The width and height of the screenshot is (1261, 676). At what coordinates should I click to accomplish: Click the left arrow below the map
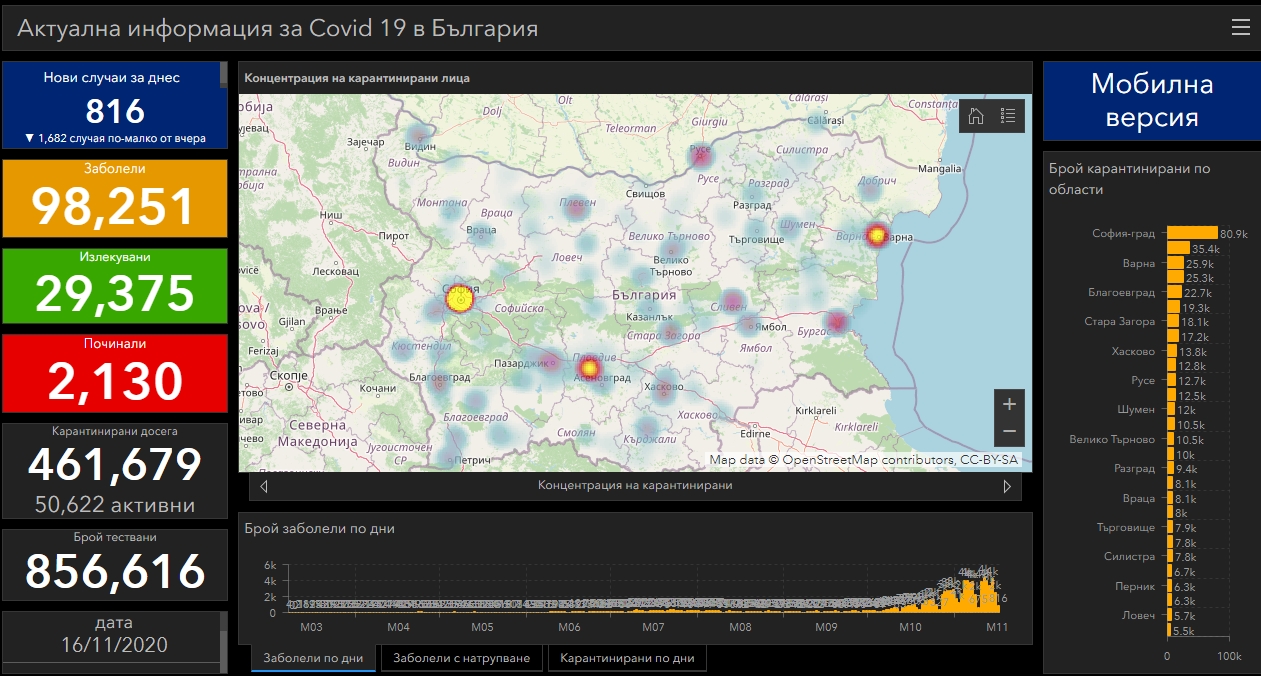click(x=264, y=486)
